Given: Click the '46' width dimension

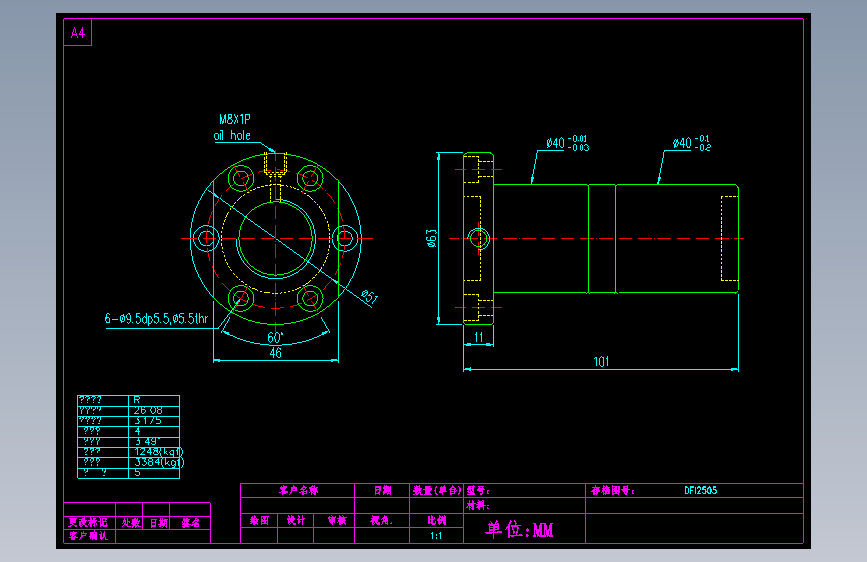Looking at the screenshot, I should coord(275,353).
